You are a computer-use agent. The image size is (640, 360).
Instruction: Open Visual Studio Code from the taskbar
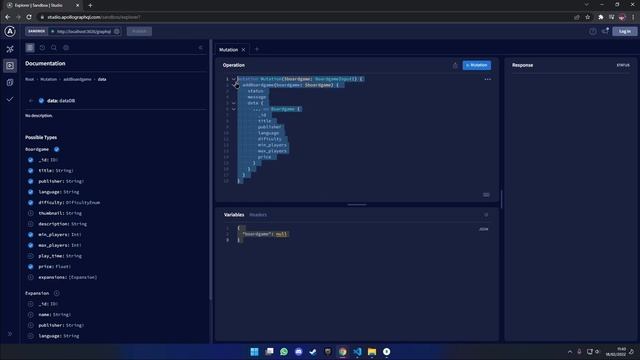pos(357,351)
